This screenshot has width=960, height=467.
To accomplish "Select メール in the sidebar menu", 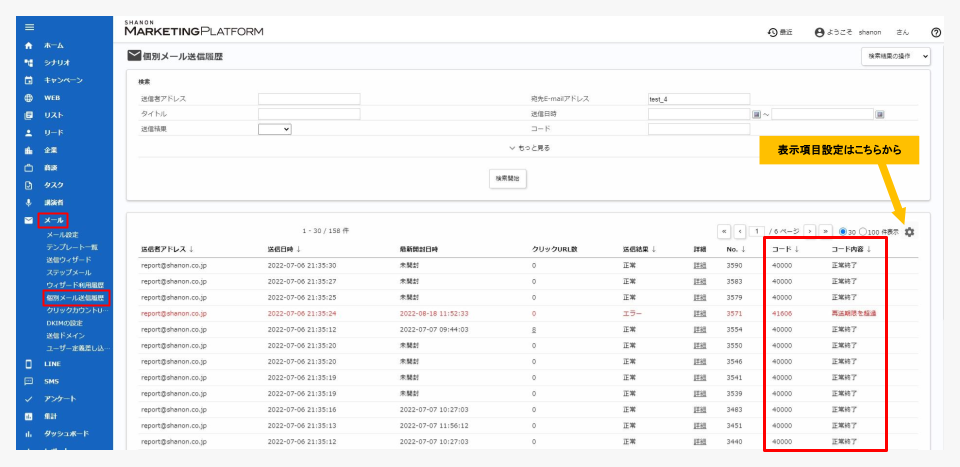I will tap(53, 220).
